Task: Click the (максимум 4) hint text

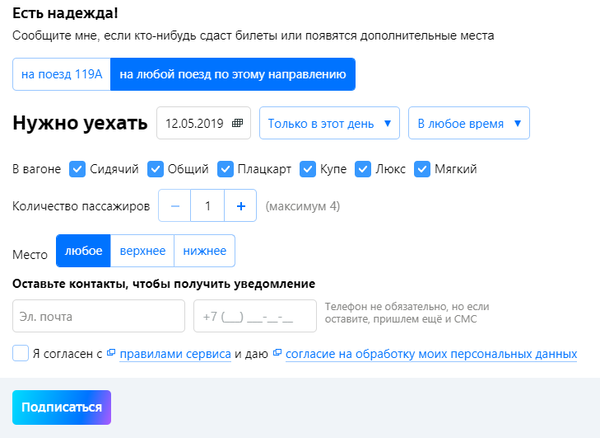Action: click(x=303, y=206)
